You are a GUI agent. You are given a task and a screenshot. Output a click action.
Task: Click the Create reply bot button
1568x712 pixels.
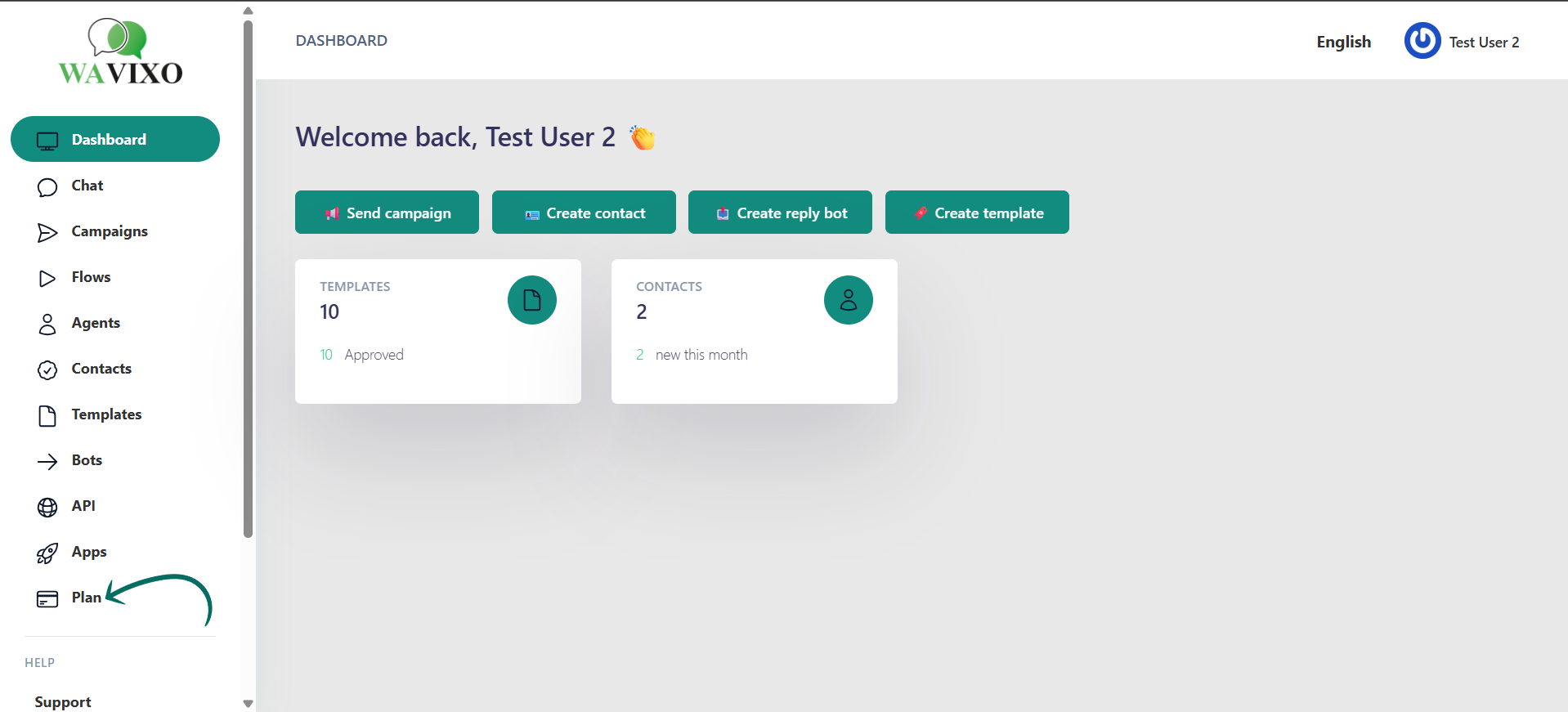(780, 213)
